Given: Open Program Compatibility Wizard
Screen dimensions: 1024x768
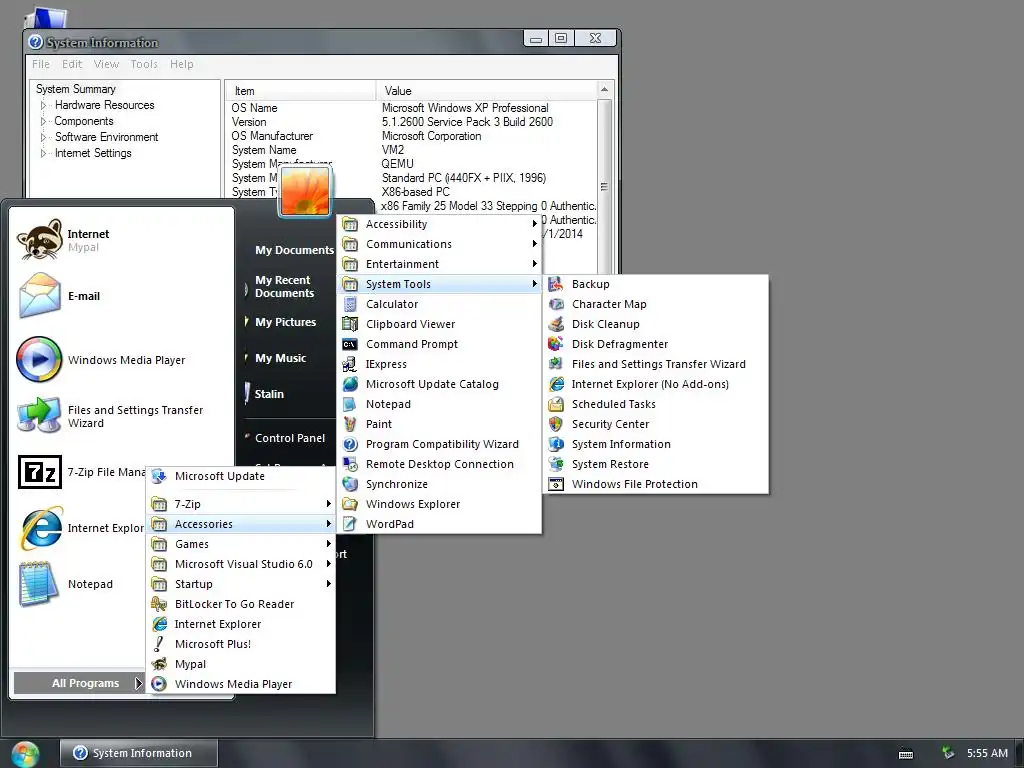Looking at the screenshot, I should click(x=440, y=444).
